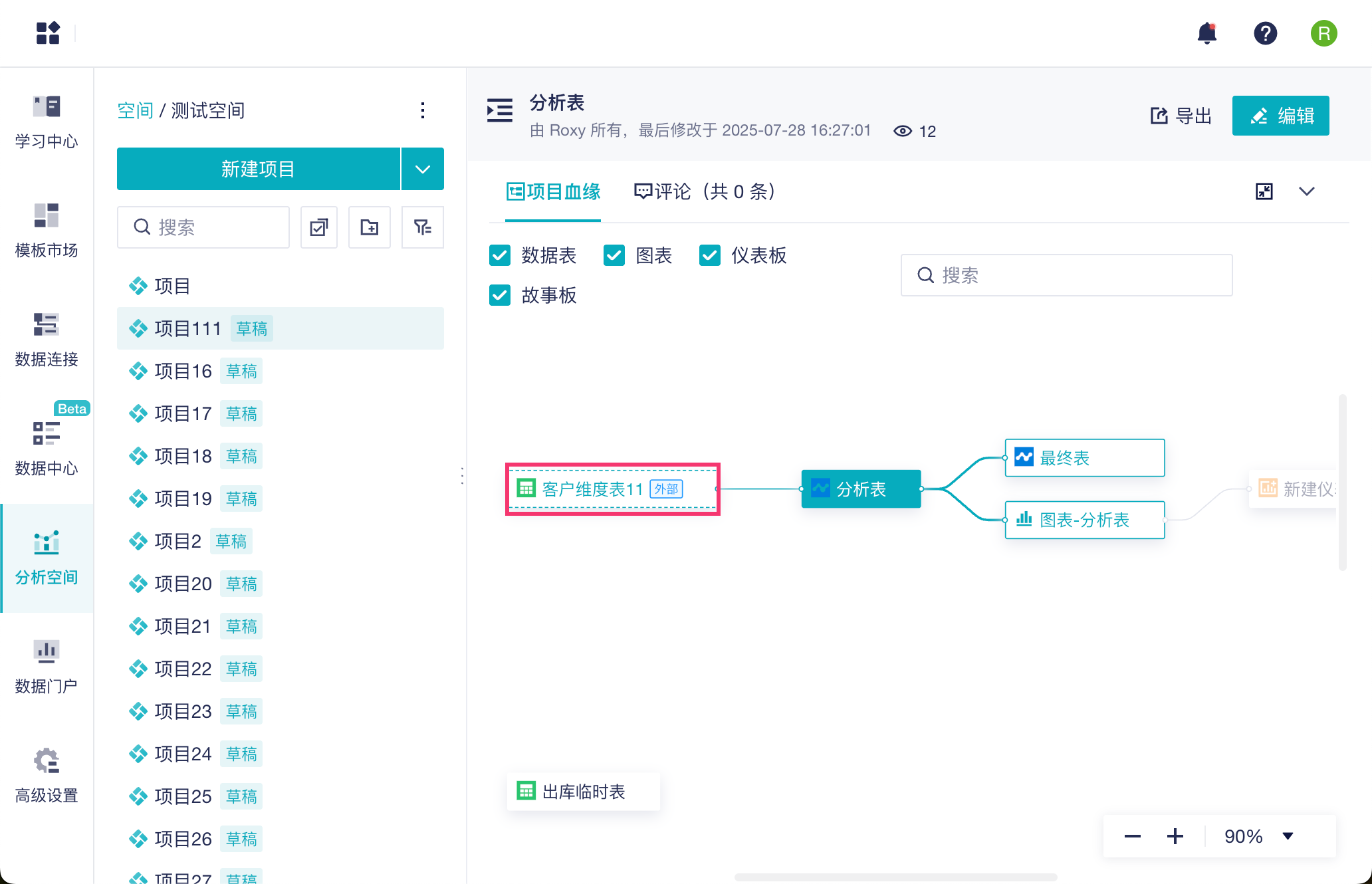Open notifications bell icon

coord(1206,33)
